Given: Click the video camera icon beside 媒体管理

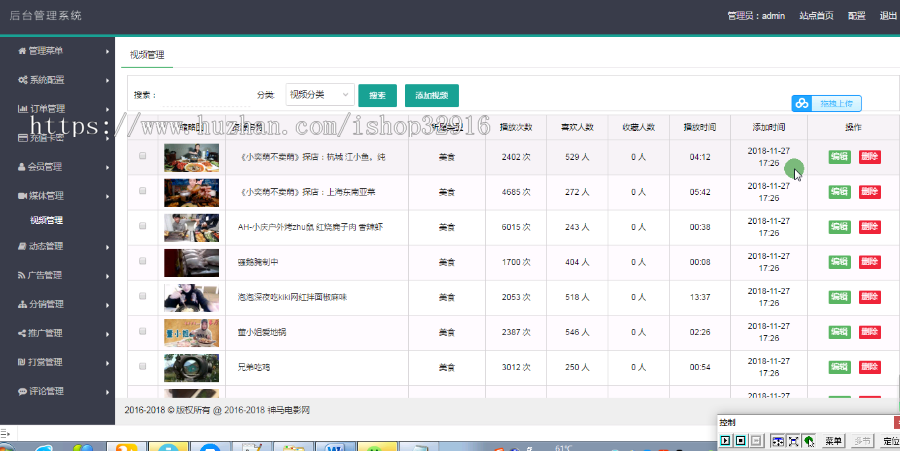Looking at the screenshot, I should [22, 196].
